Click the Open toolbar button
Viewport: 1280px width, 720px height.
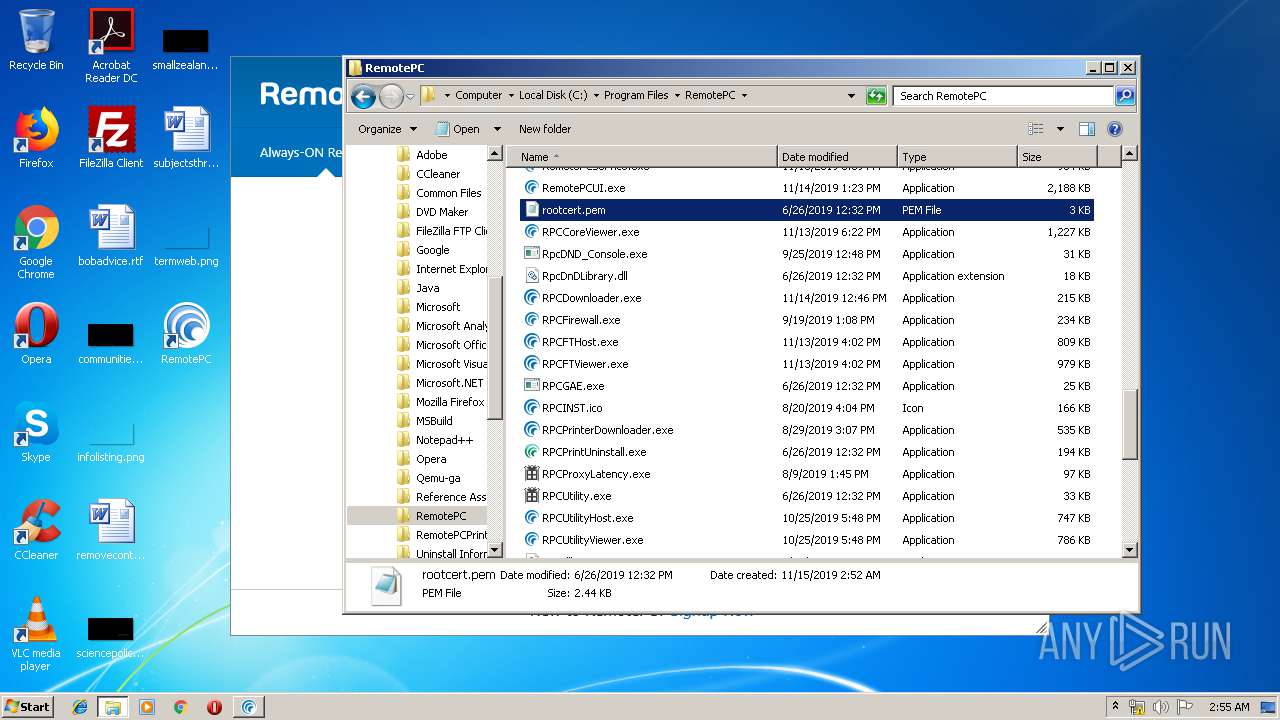pos(458,129)
